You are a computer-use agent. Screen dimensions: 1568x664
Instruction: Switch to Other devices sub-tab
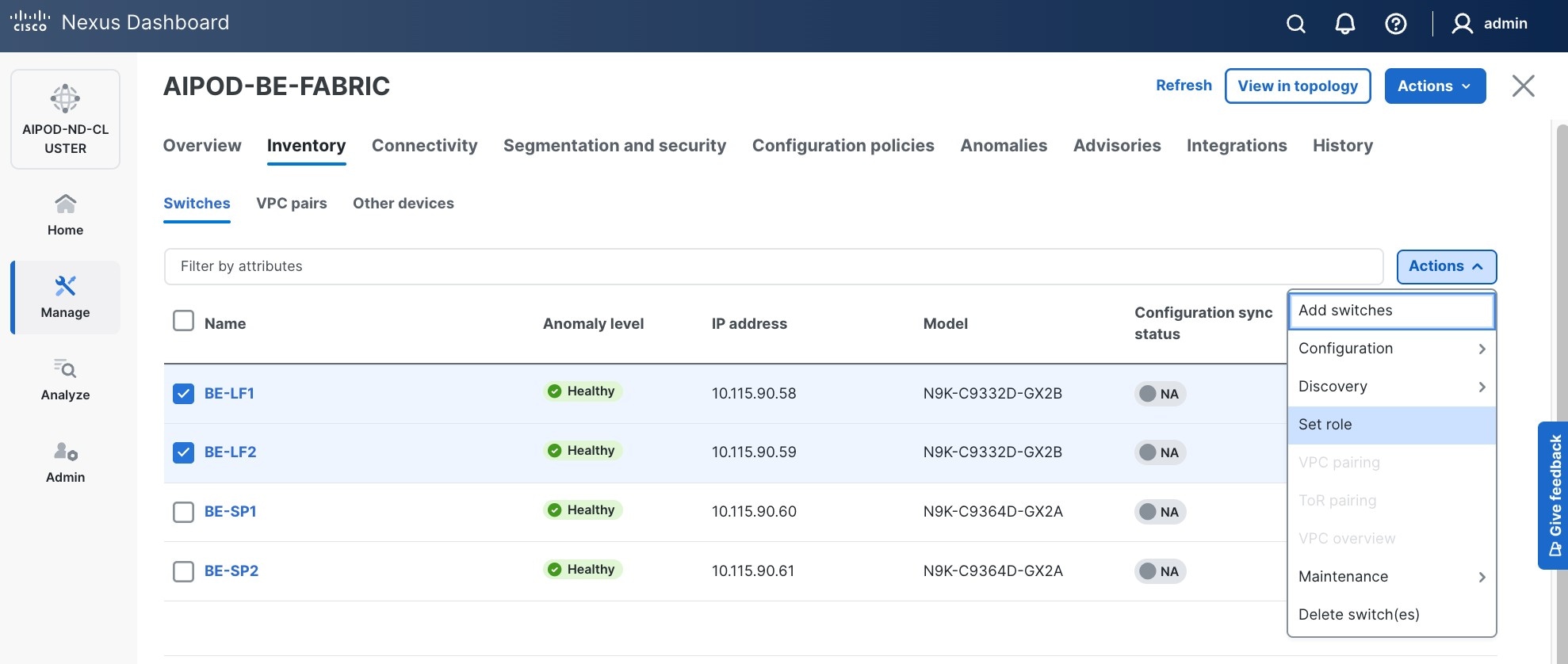pyautogui.click(x=403, y=204)
